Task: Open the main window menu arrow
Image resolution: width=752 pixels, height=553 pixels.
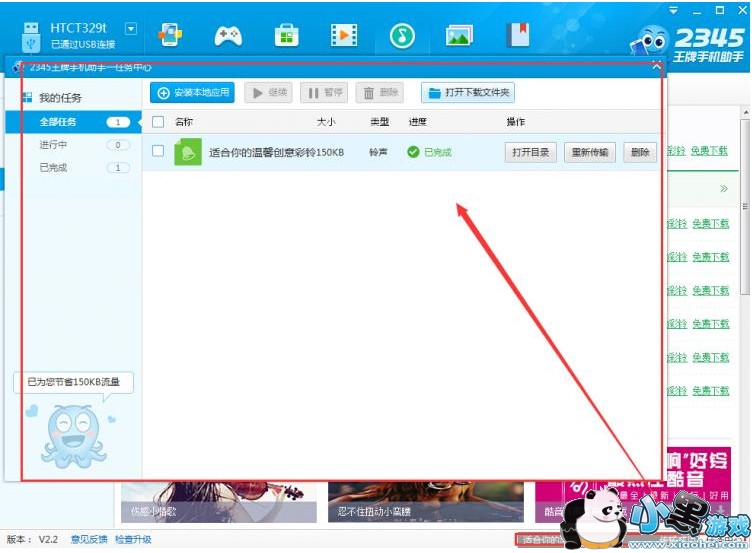Action: pyautogui.click(x=674, y=10)
